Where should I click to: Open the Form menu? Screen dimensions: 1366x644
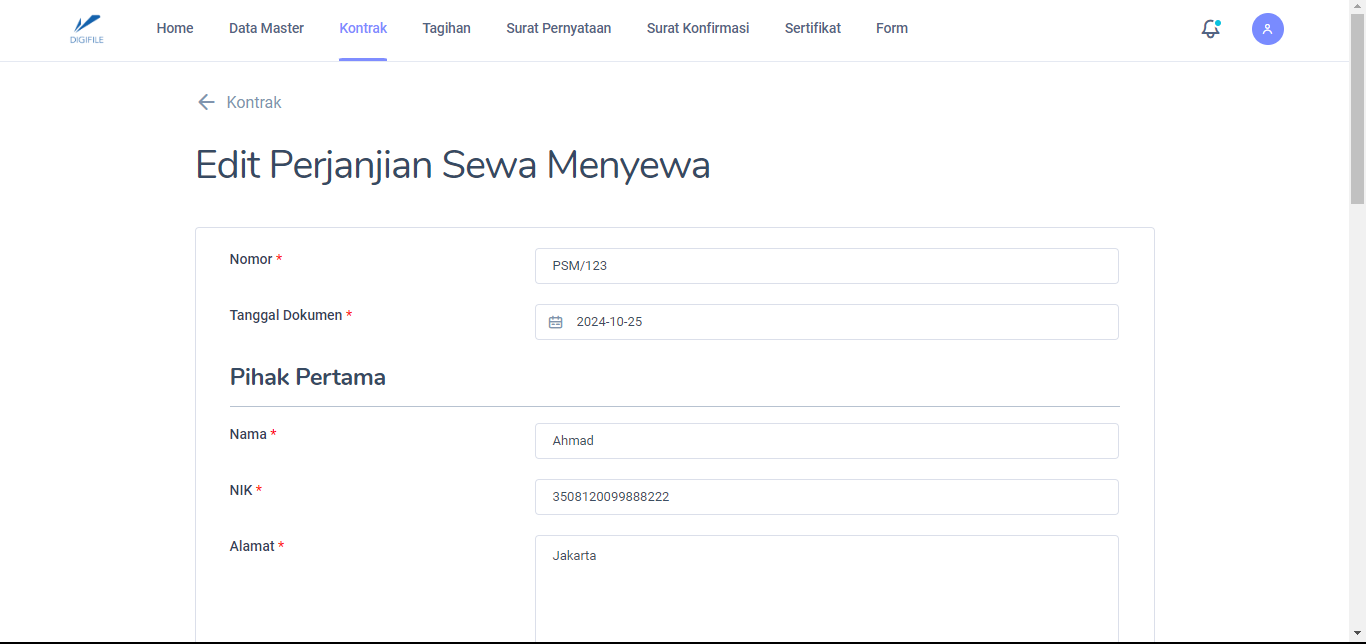pyautogui.click(x=891, y=28)
